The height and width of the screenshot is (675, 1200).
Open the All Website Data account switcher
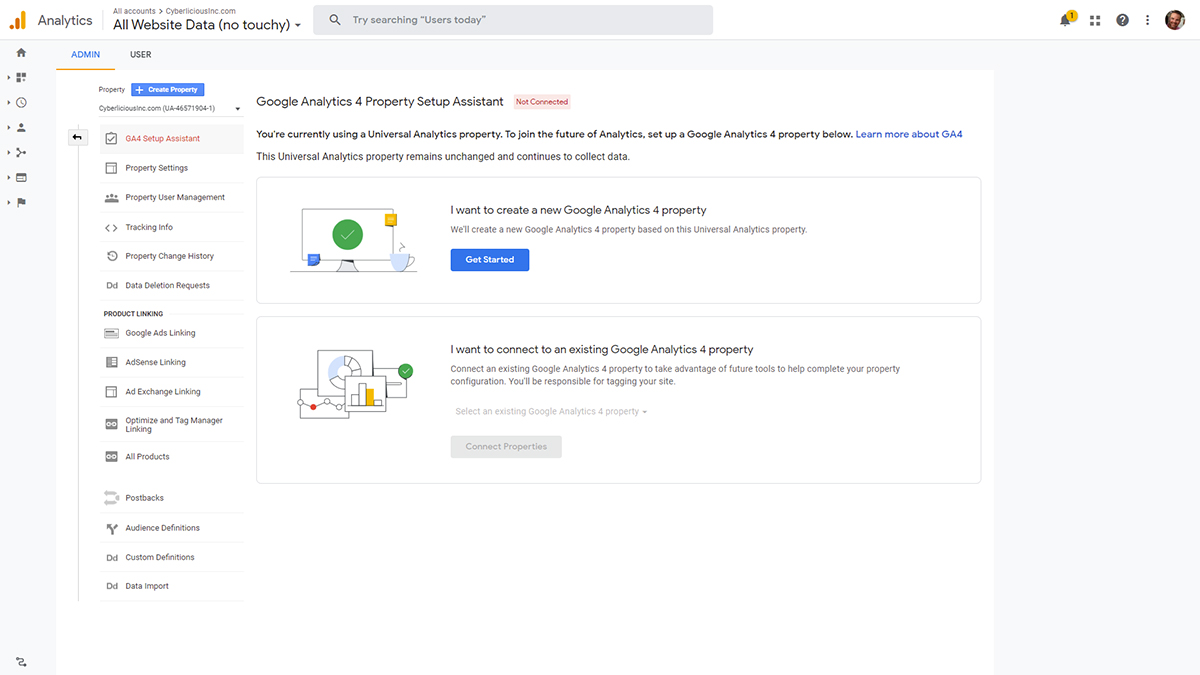point(205,24)
